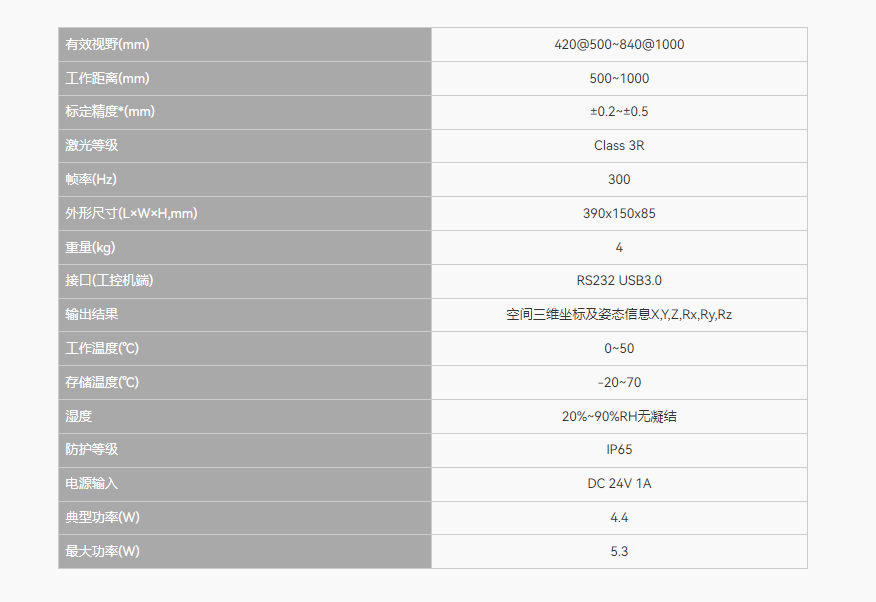The width and height of the screenshot is (876, 602).
Task: Click the 帧率(Hz) label
Action: click(91, 179)
